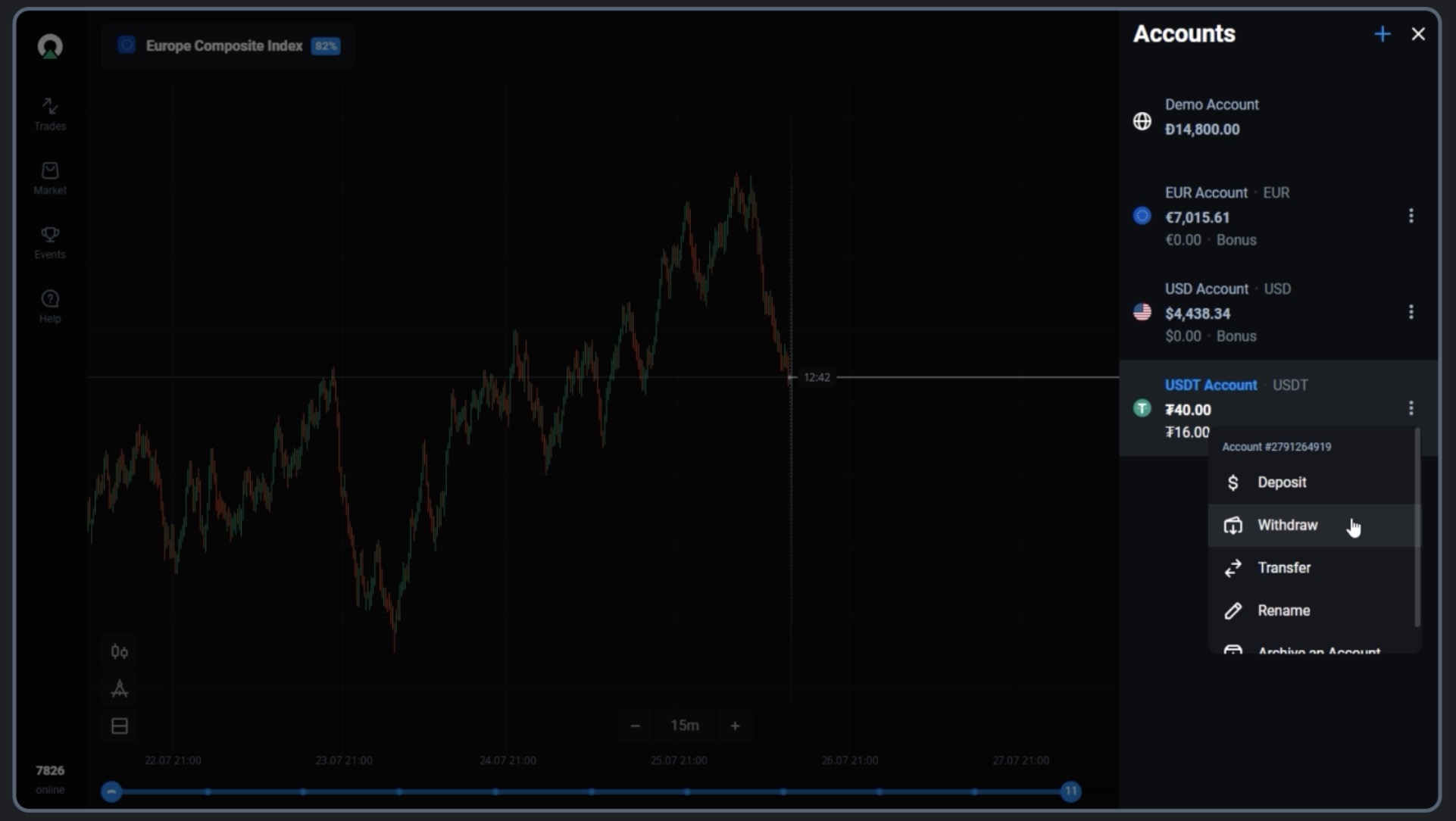Increase timeframe with the plus button
Image resolution: width=1456 pixels, height=821 pixels.
click(x=735, y=726)
